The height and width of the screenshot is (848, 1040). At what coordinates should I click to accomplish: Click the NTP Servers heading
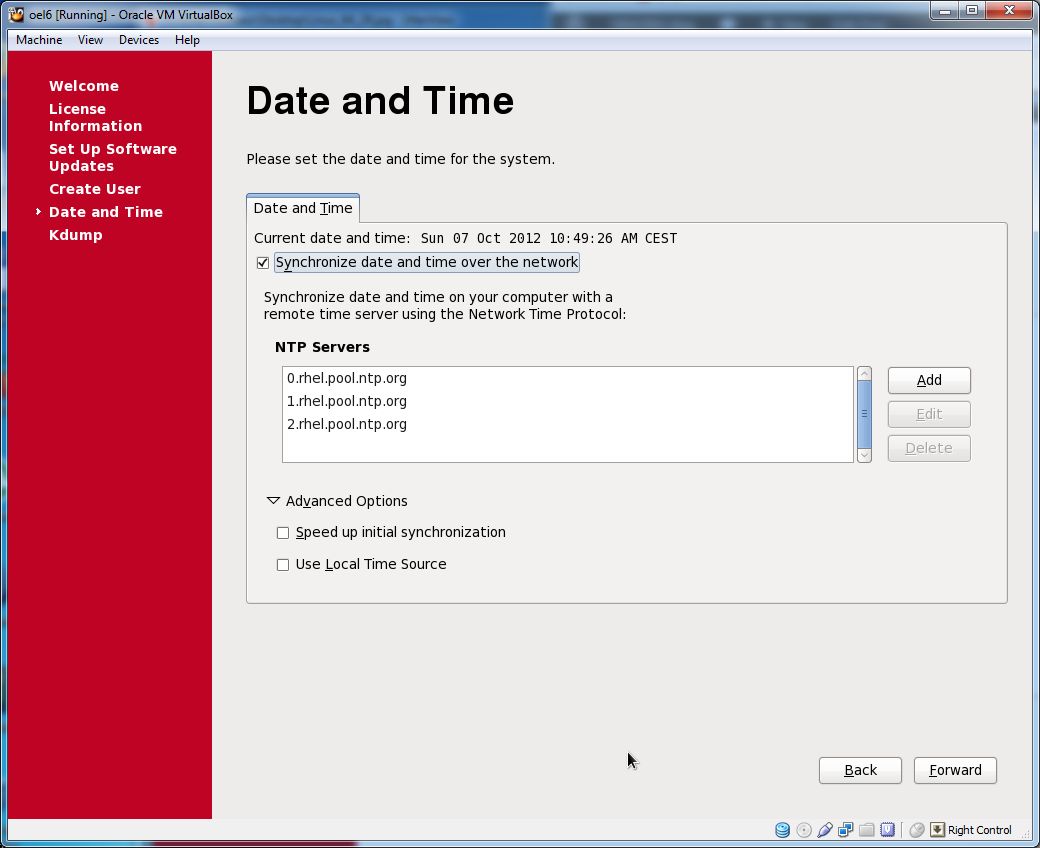(x=322, y=347)
